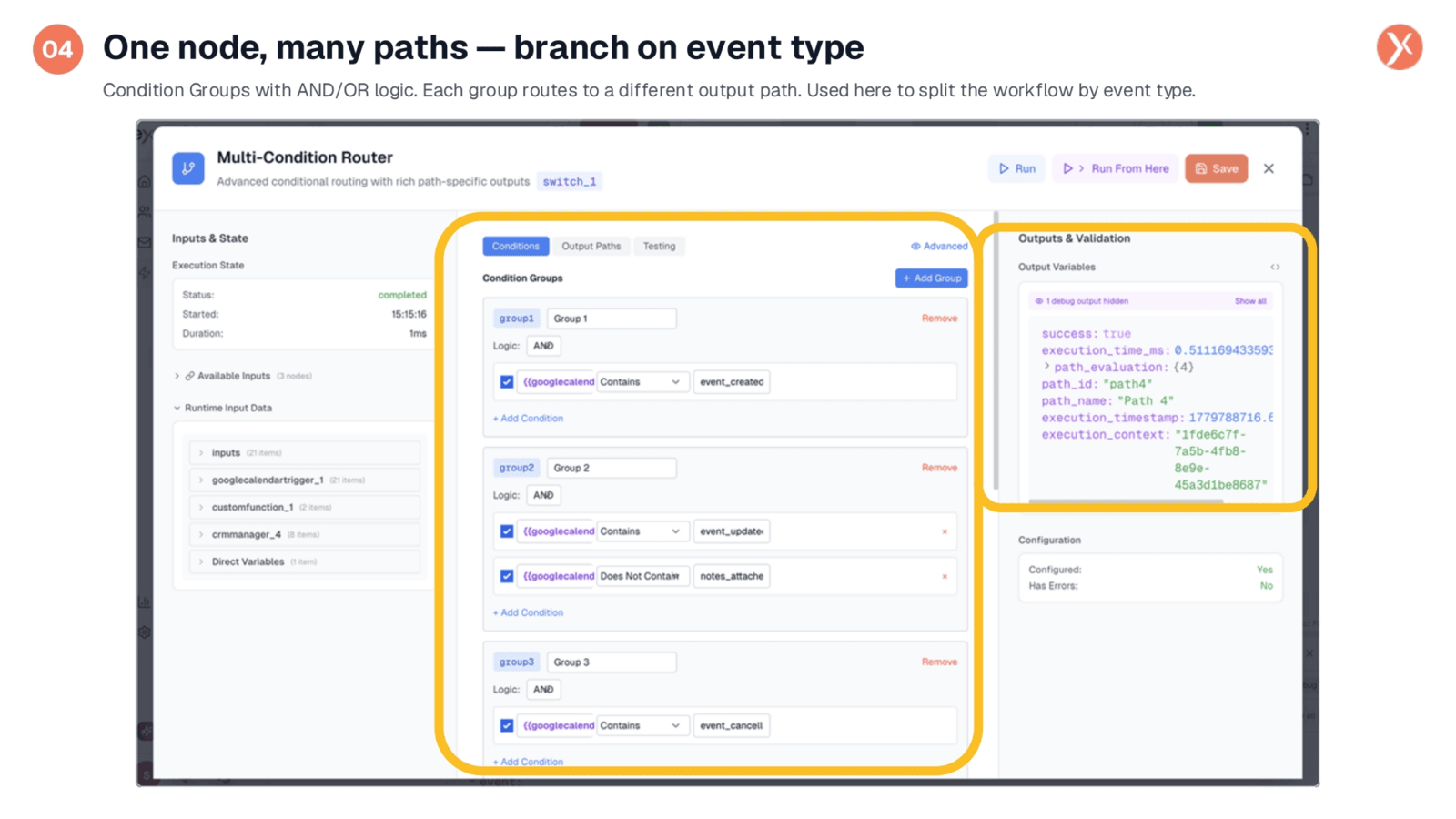Switch to the Output Paths tab
The height and width of the screenshot is (819, 1456).
click(591, 246)
